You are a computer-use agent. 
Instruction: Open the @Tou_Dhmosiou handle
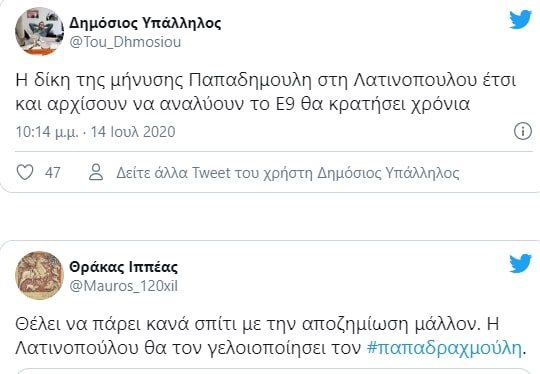tap(125, 42)
